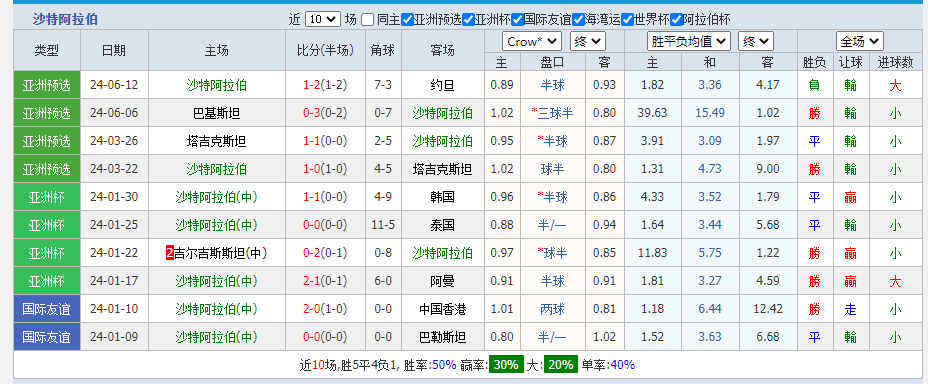This screenshot has width=928, height=384.
Task: Click the 进球数 column header
Action: click(x=895, y=62)
